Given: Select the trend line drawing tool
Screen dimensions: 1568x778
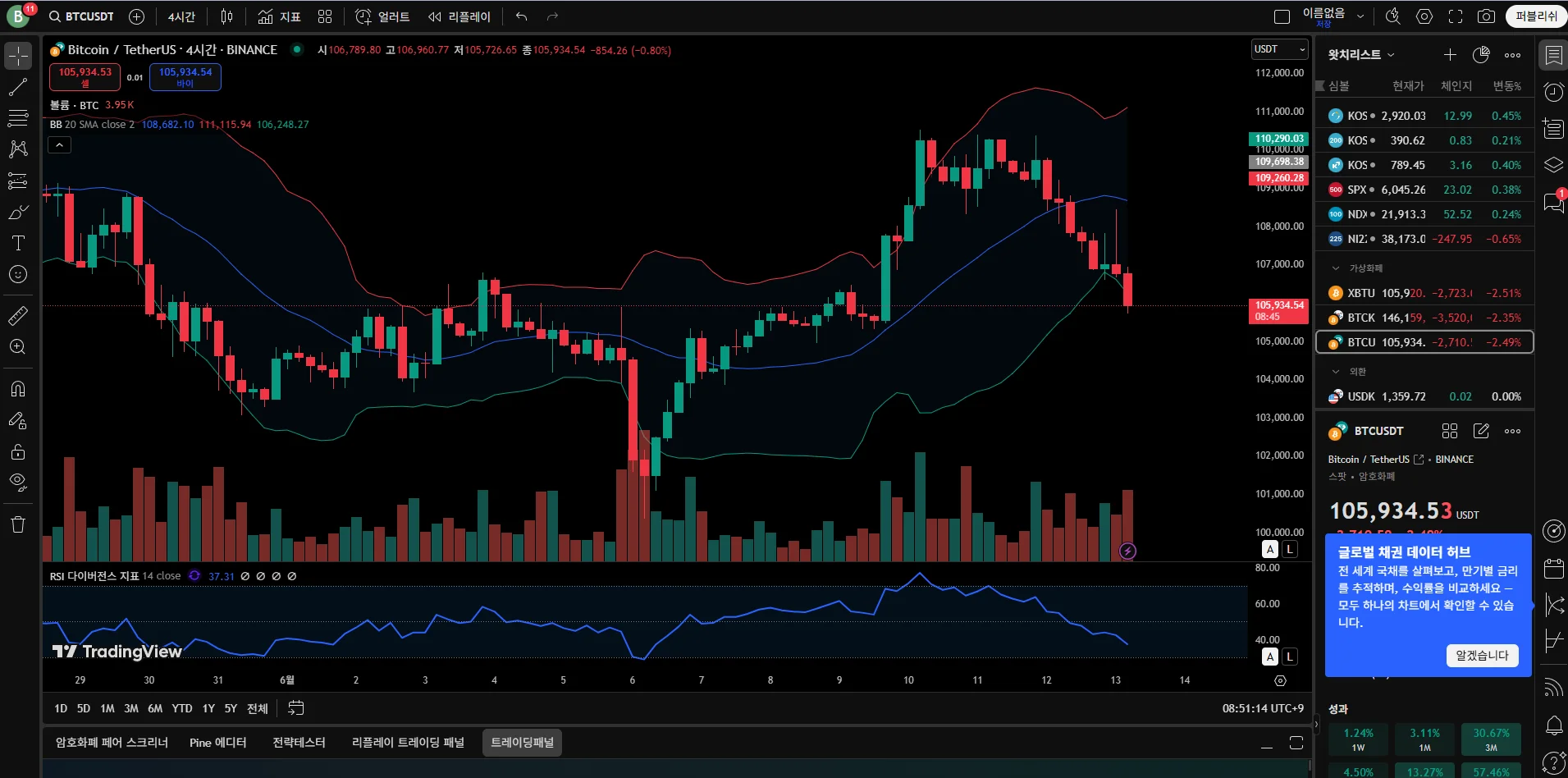Looking at the screenshot, I should (x=18, y=87).
